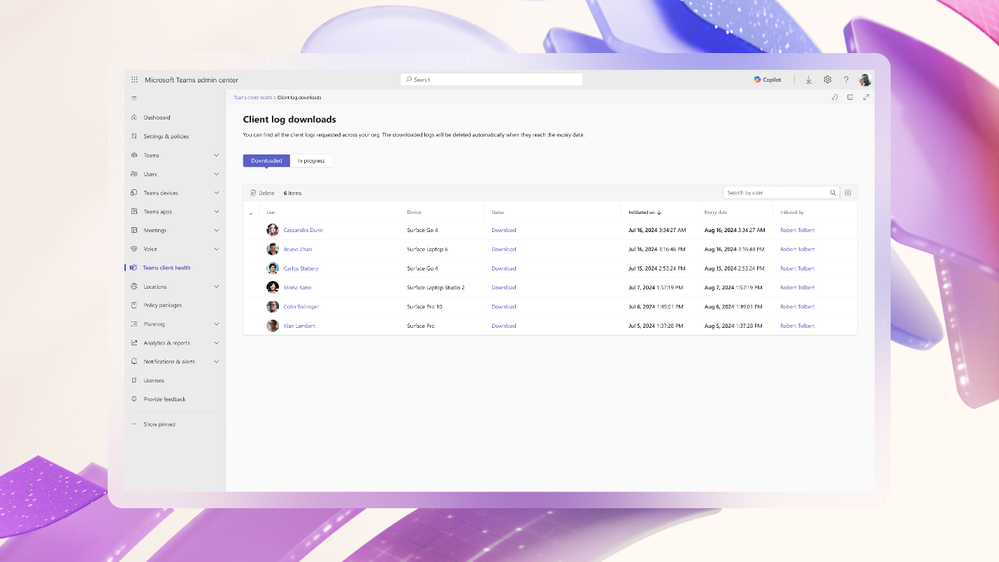The height and width of the screenshot is (562, 999).
Task: Click the downloads arrow icon in header
Action: 809,80
